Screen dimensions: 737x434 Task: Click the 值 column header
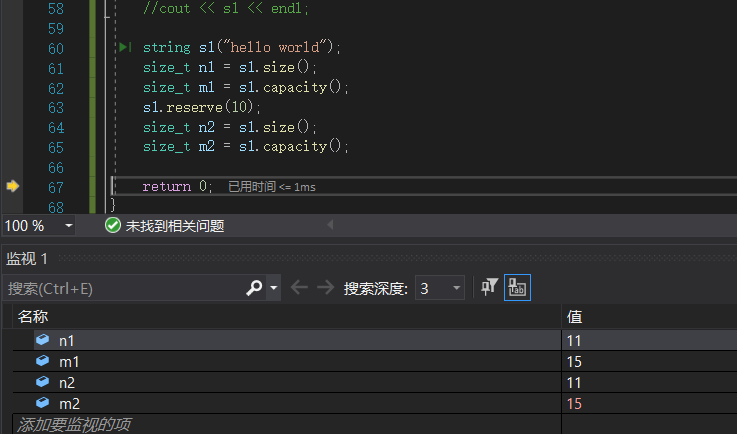tap(575, 316)
